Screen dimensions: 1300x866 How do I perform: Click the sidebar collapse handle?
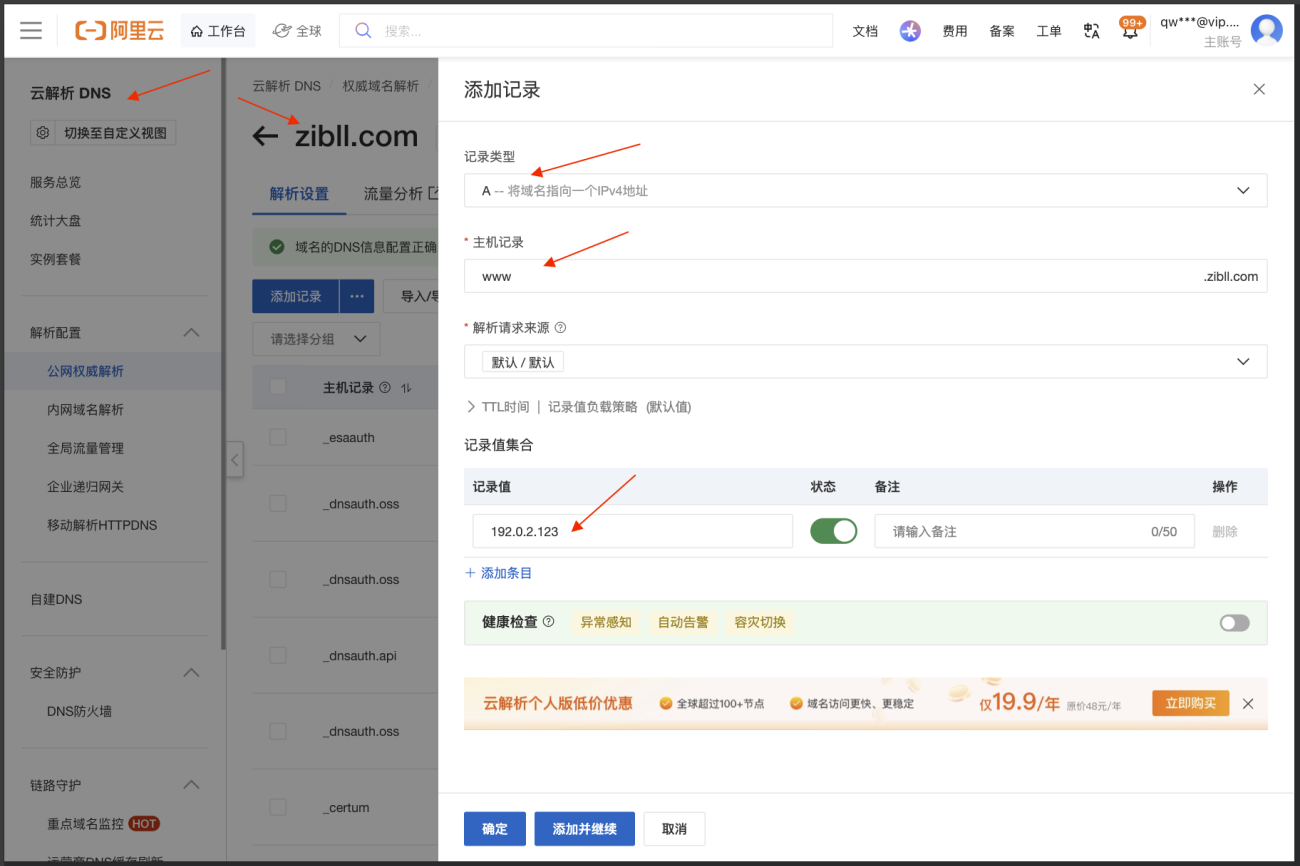pos(234,460)
